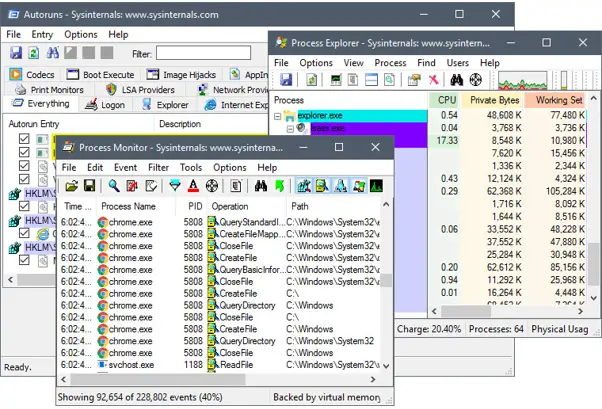602x409 pixels.
Task: Click the Private Bytes column header
Action: pos(496,100)
